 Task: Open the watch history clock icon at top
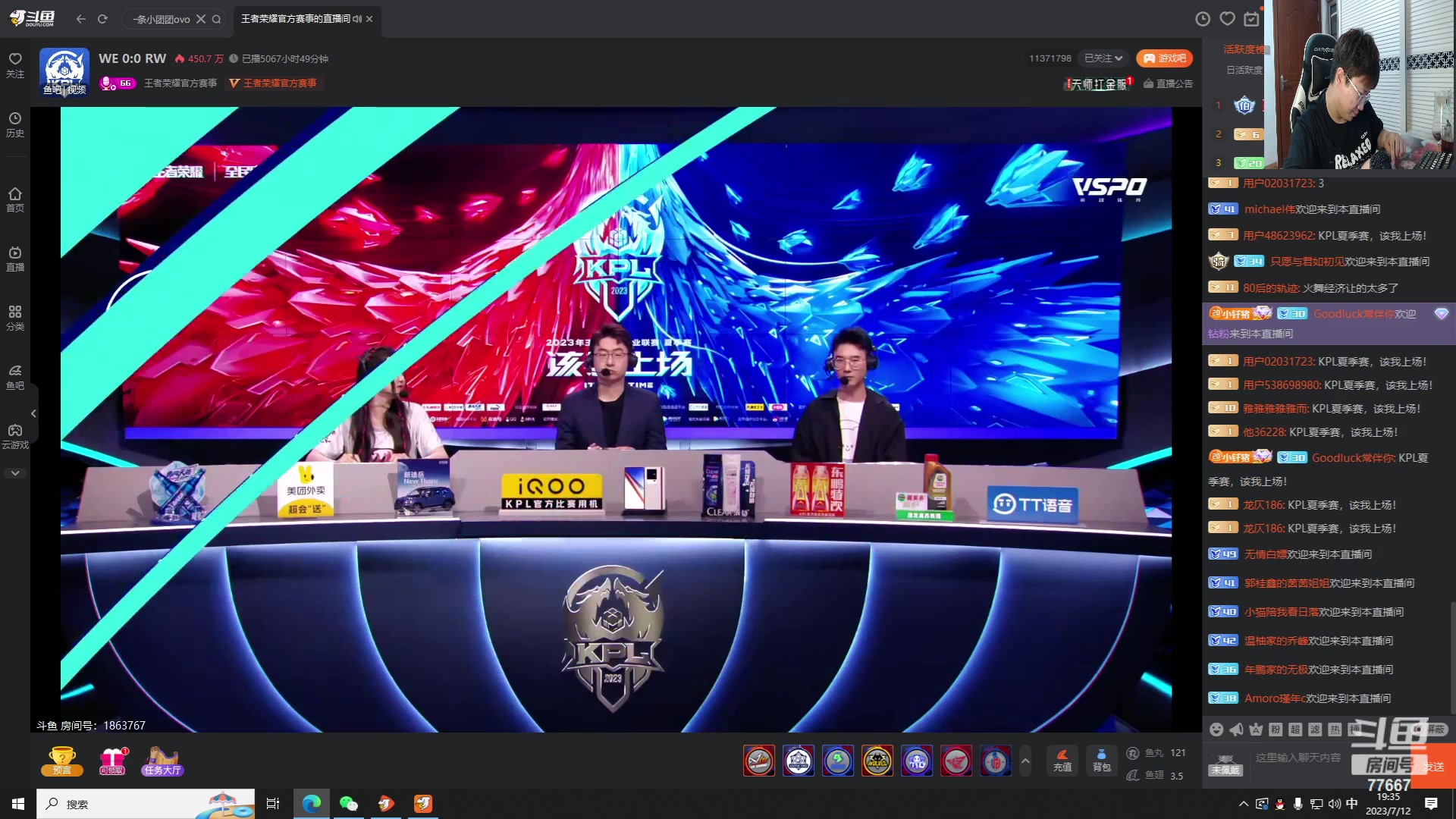pyautogui.click(x=1203, y=19)
